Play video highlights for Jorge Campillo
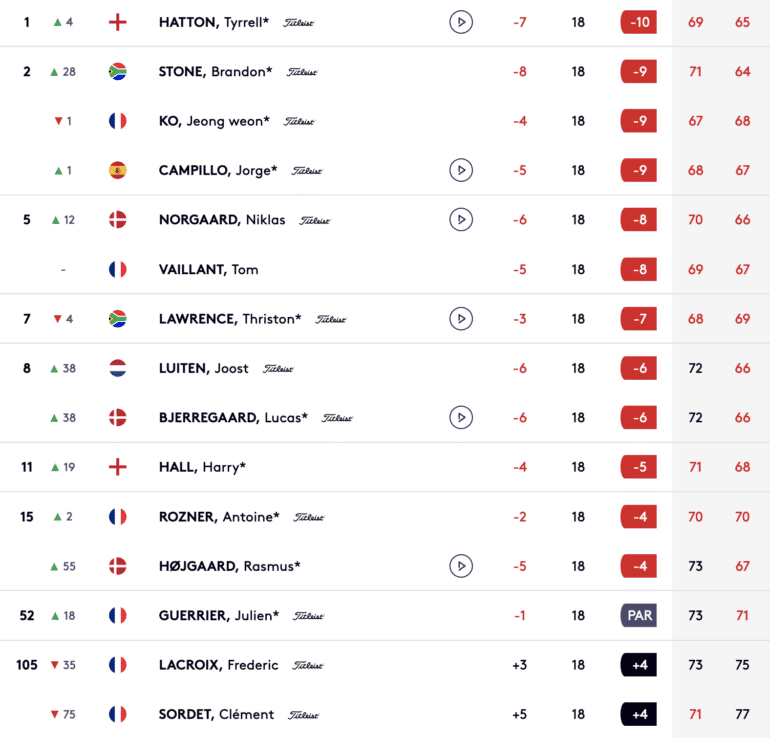This screenshot has width=770, height=738. [x=461, y=170]
